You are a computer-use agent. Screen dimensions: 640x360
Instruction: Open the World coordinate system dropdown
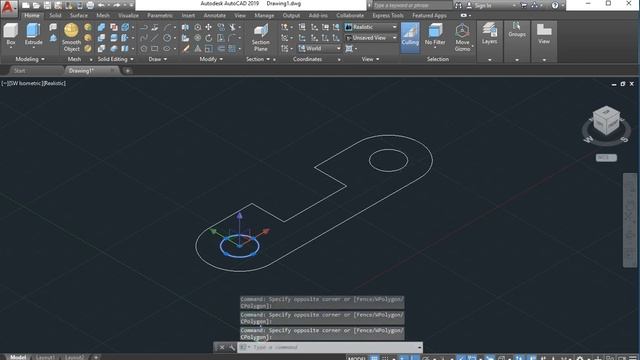click(319, 48)
